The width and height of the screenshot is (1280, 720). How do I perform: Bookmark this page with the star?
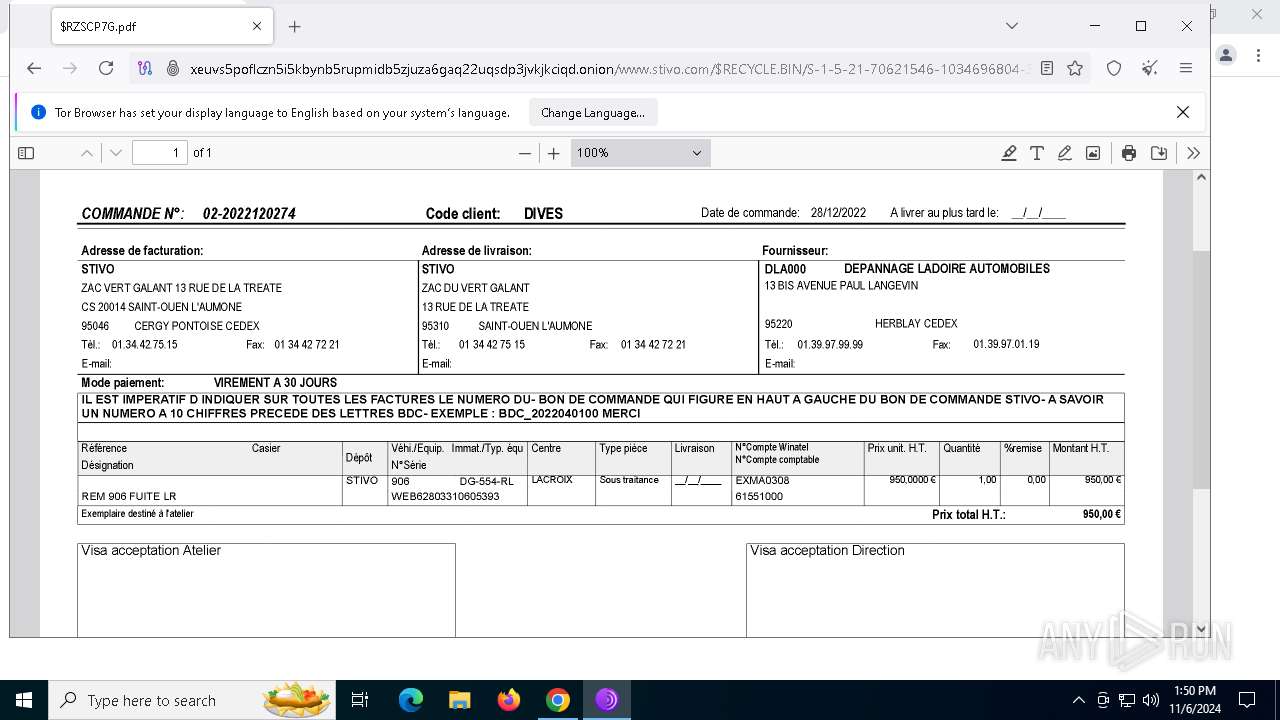point(1075,68)
